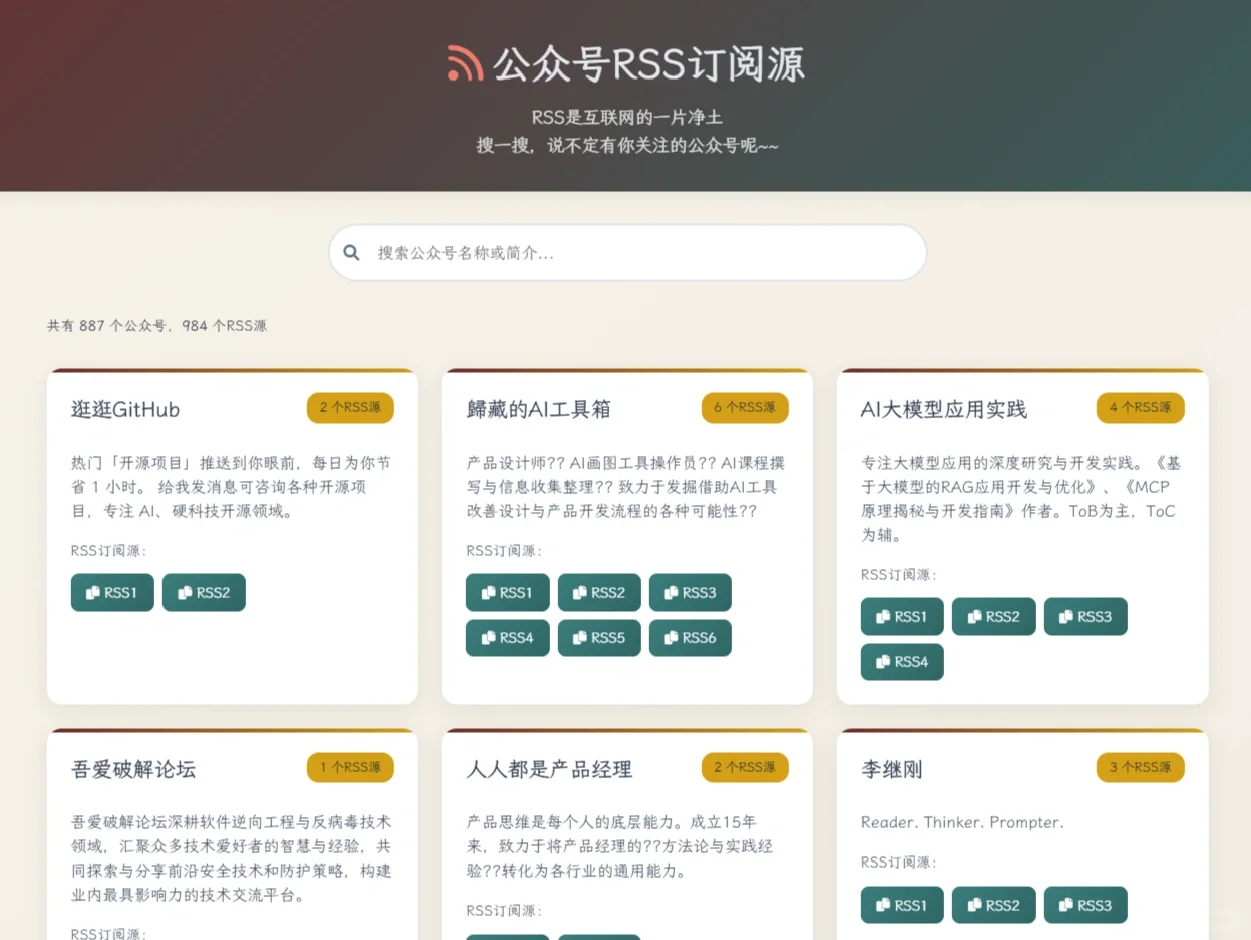Copy RSS2 of 歸藏的AI工具箱

(599, 592)
